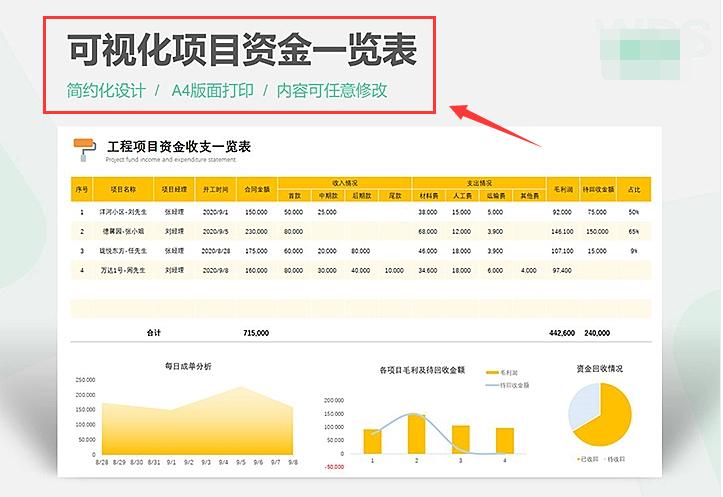Image resolution: width=723 pixels, height=497 pixels.
Task: Click the 收入情况 merged header cell
Action: point(345,183)
